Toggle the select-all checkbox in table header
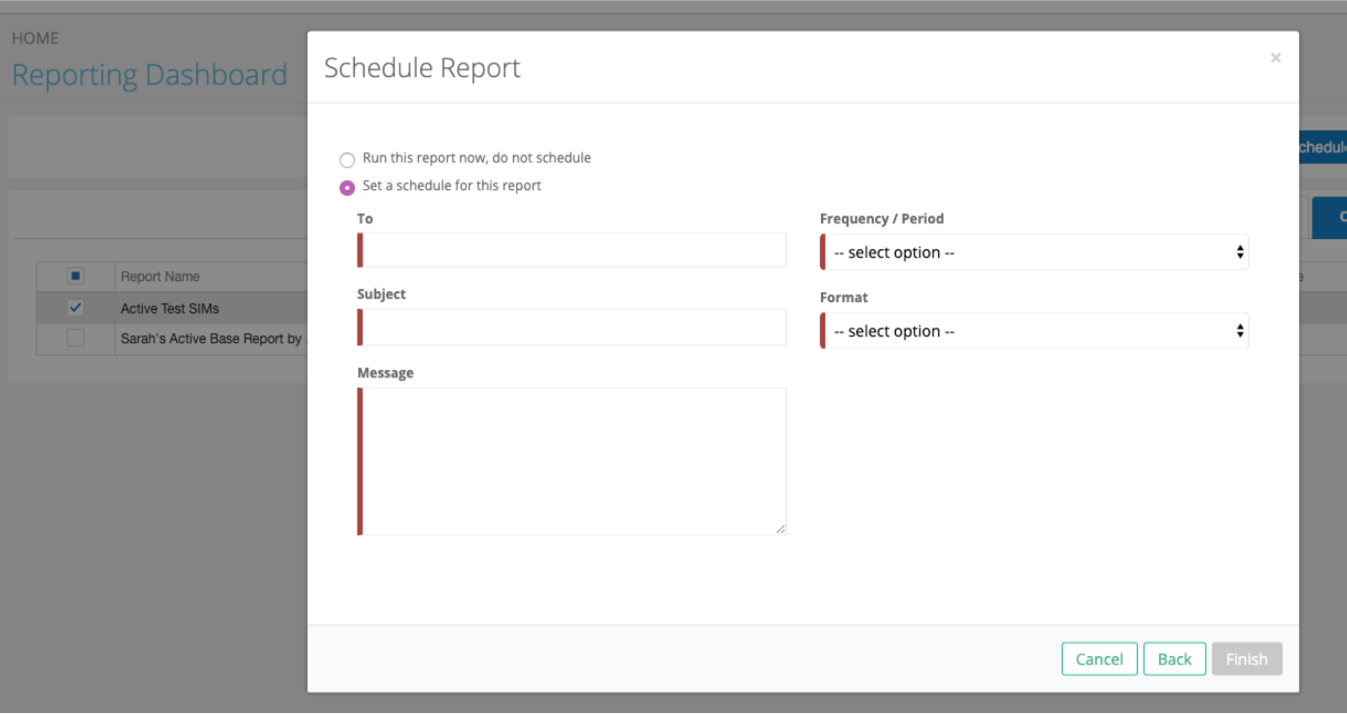This screenshot has height=714, width=1347. tap(75, 276)
